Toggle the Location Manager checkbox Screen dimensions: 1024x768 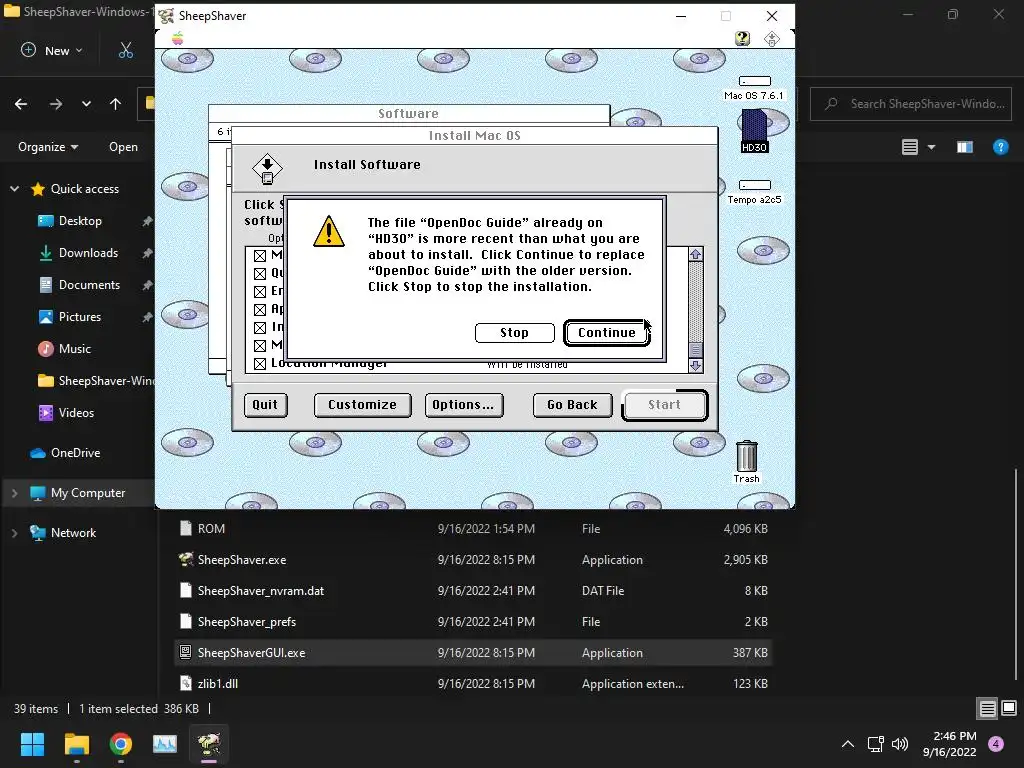[260, 364]
